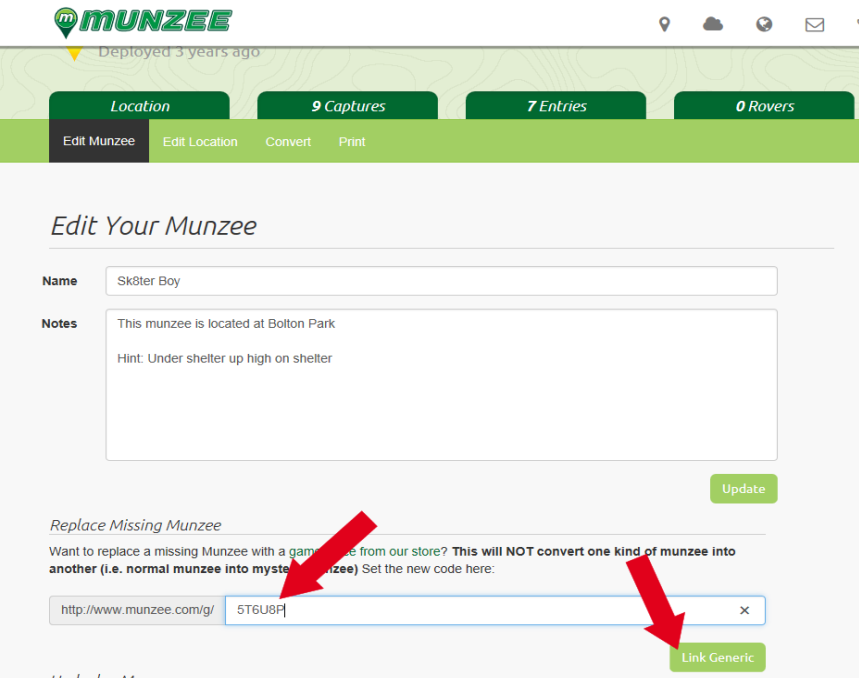Open the 7 Entries tab
The image size is (859, 678).
coord(556,106)
